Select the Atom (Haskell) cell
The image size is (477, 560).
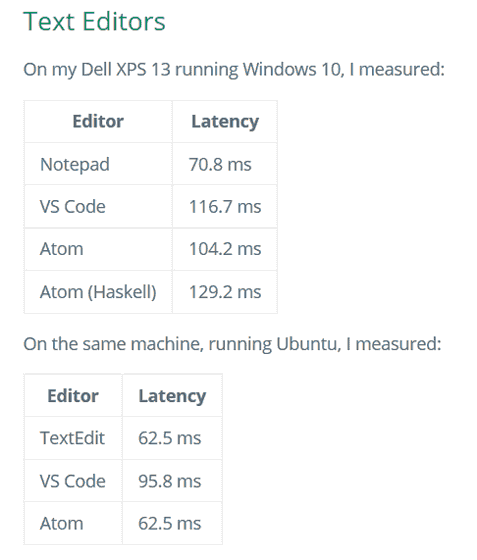[x=98, y=292]
